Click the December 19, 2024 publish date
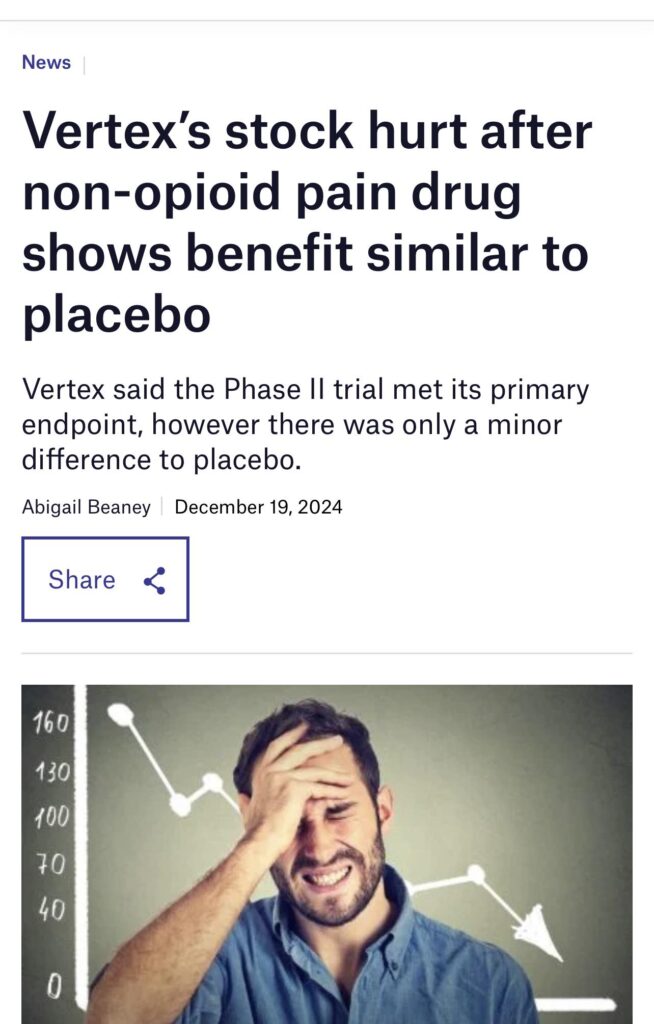Image resolution: width=654 pixels, height=1024 pixels. (258, 507)
